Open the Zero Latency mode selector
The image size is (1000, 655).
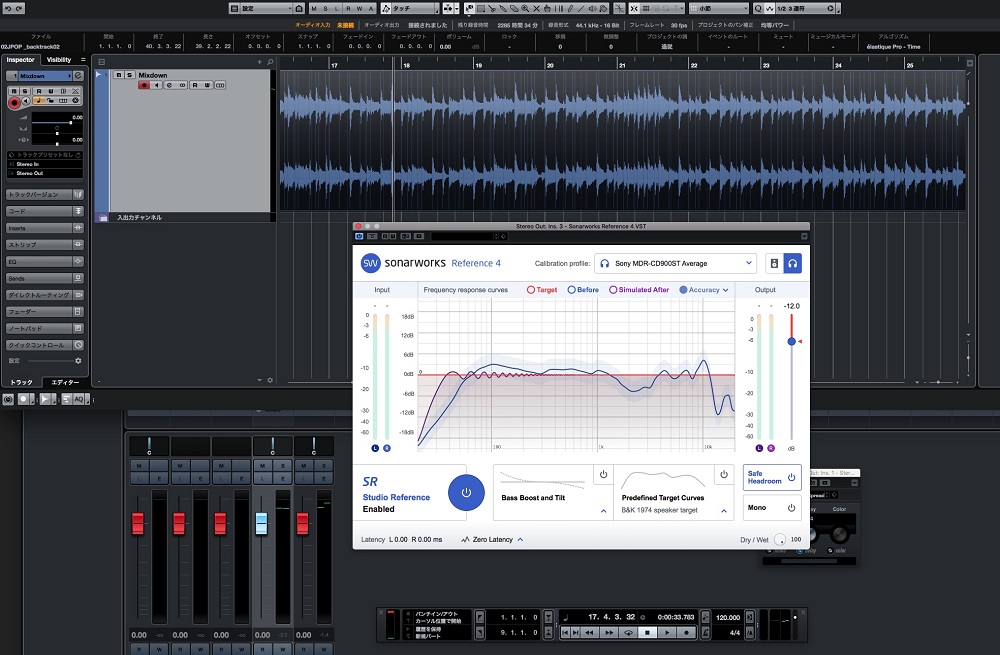492,540
